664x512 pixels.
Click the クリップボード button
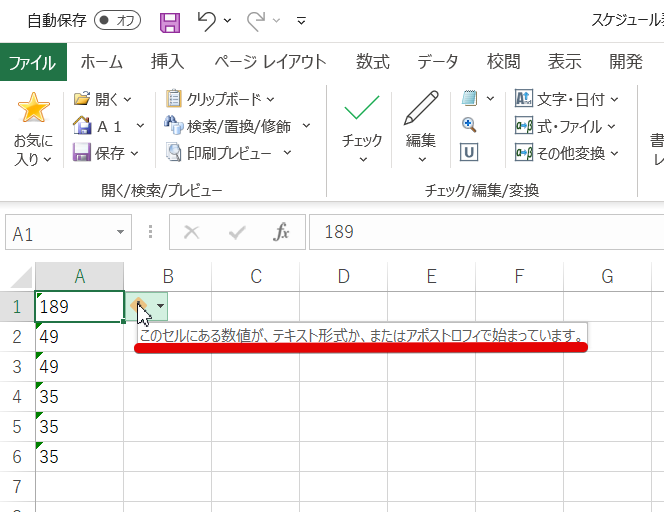[x=213, y=99]
